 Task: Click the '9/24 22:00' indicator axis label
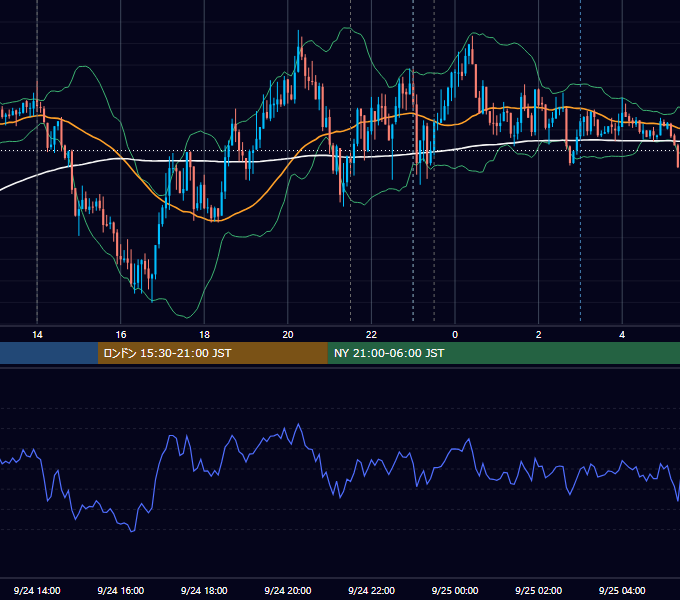371,590
